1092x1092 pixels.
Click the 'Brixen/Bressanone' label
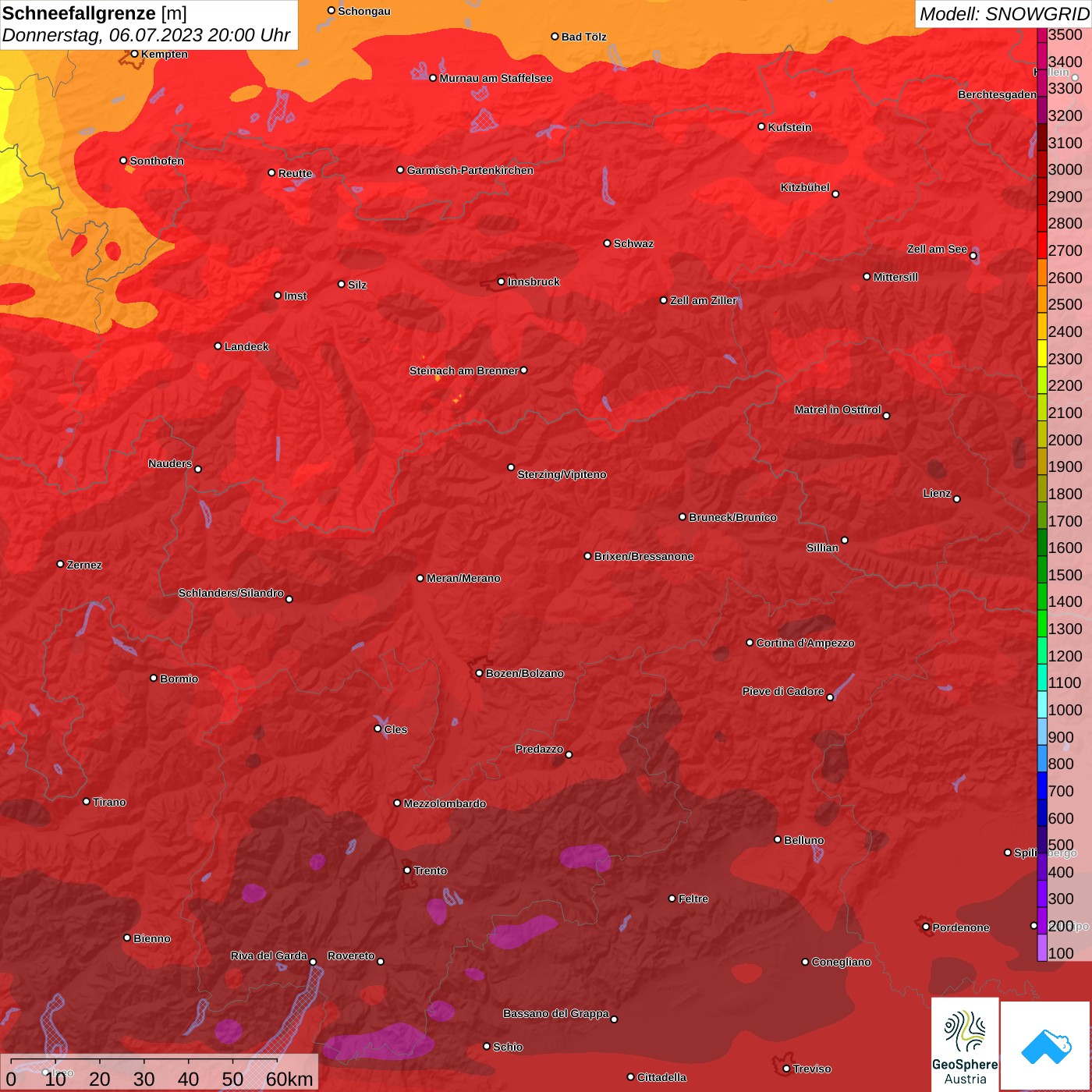(643, 556)
